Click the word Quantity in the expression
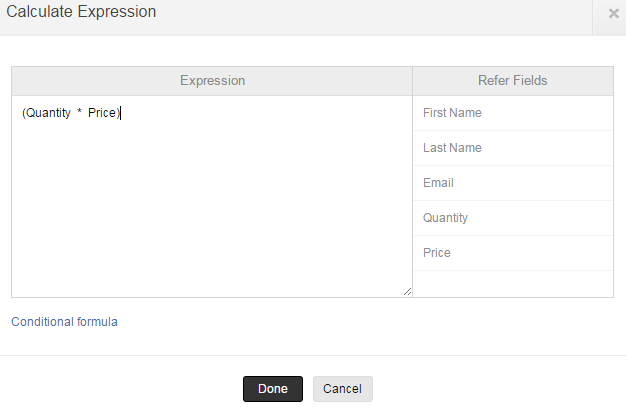This screenshot has width=626, height=407. 48,113
